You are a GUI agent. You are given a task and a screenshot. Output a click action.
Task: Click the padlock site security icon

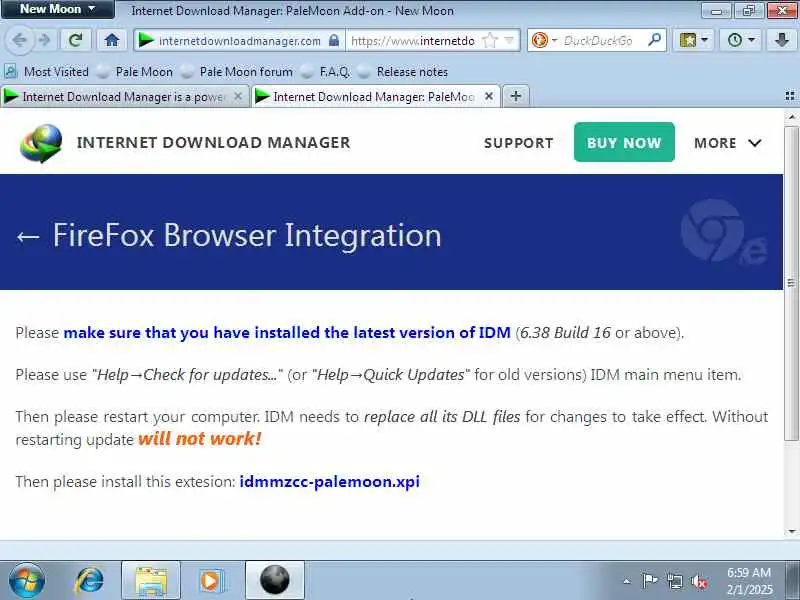click(334, 40)
